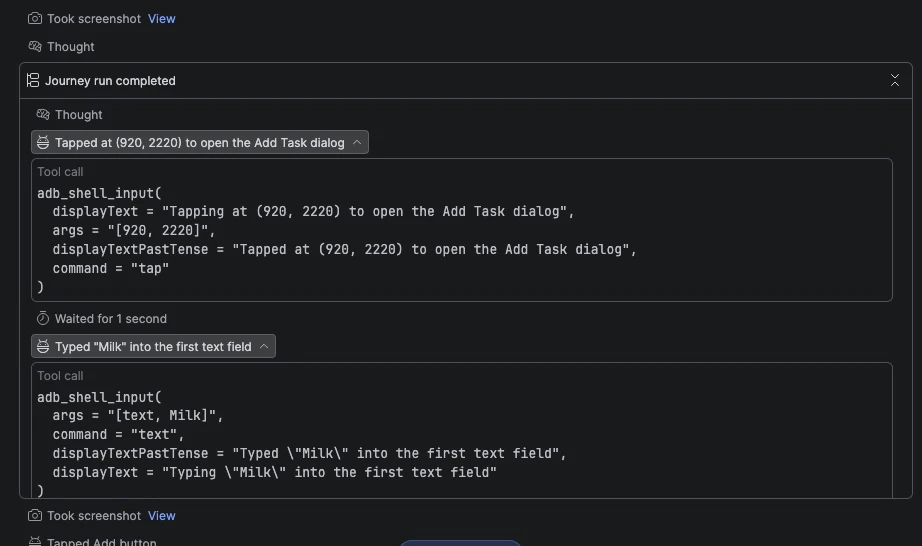Collapse the Journey run completed panel

[894, 81]
